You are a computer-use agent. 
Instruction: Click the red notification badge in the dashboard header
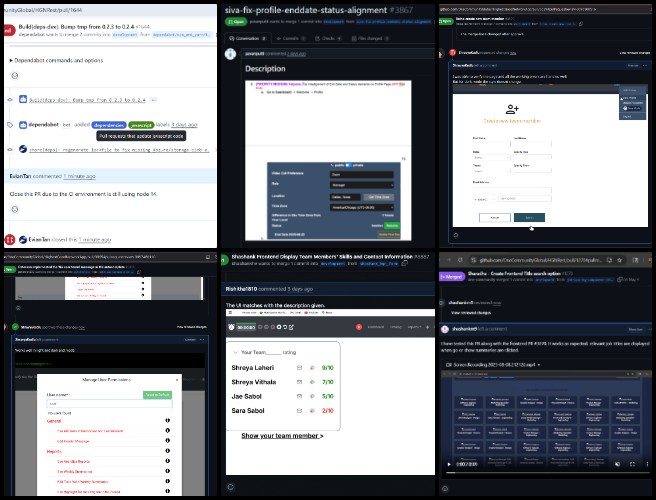(359, 327)
